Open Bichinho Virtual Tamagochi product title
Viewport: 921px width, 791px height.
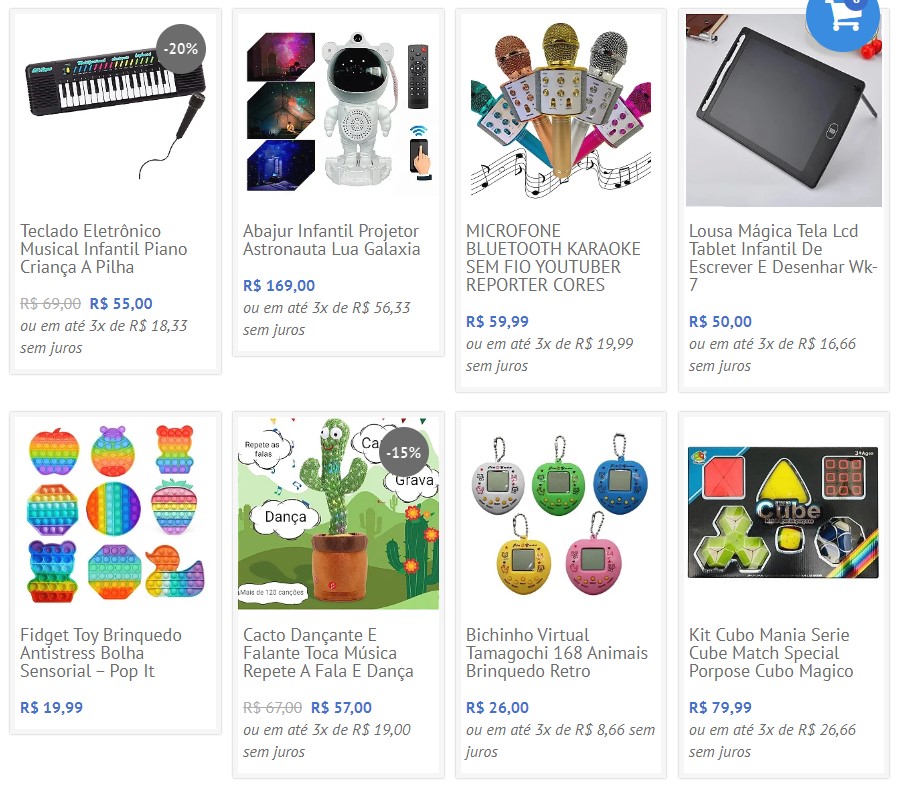coord(557,653)
